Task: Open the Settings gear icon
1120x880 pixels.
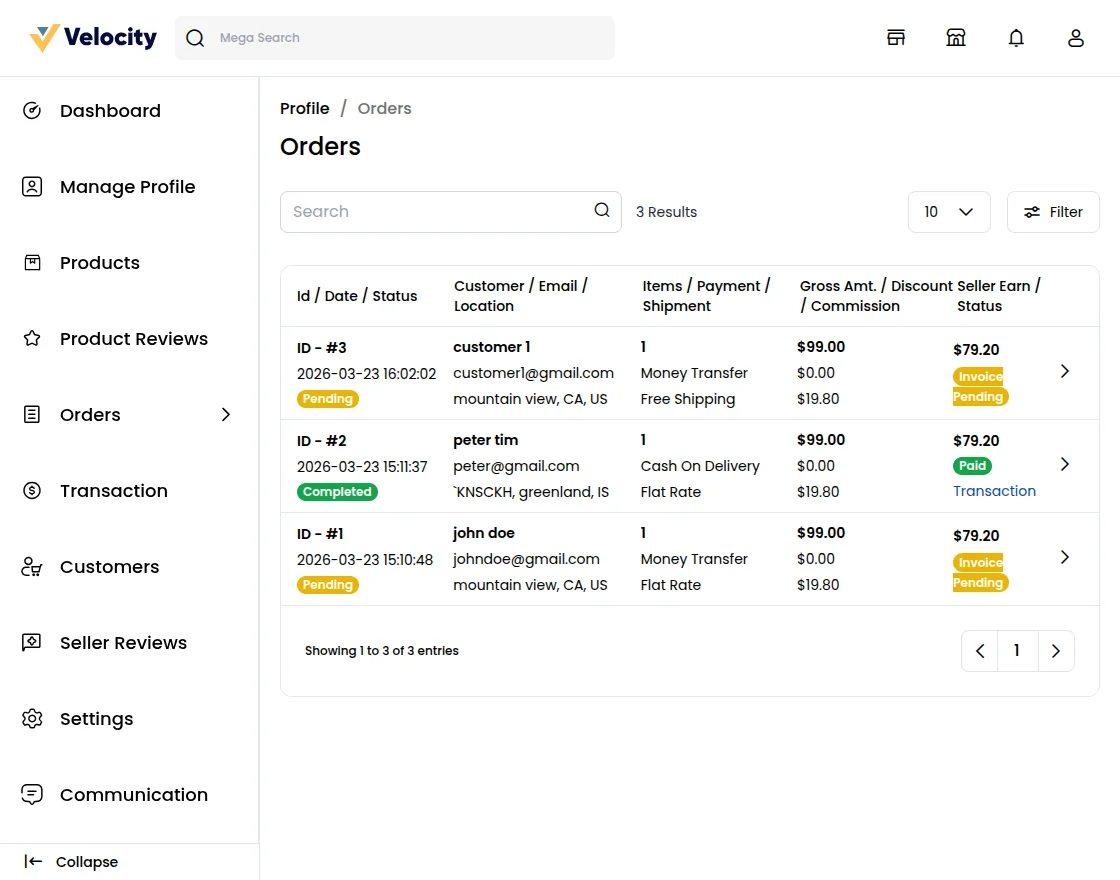Action: 31,718
